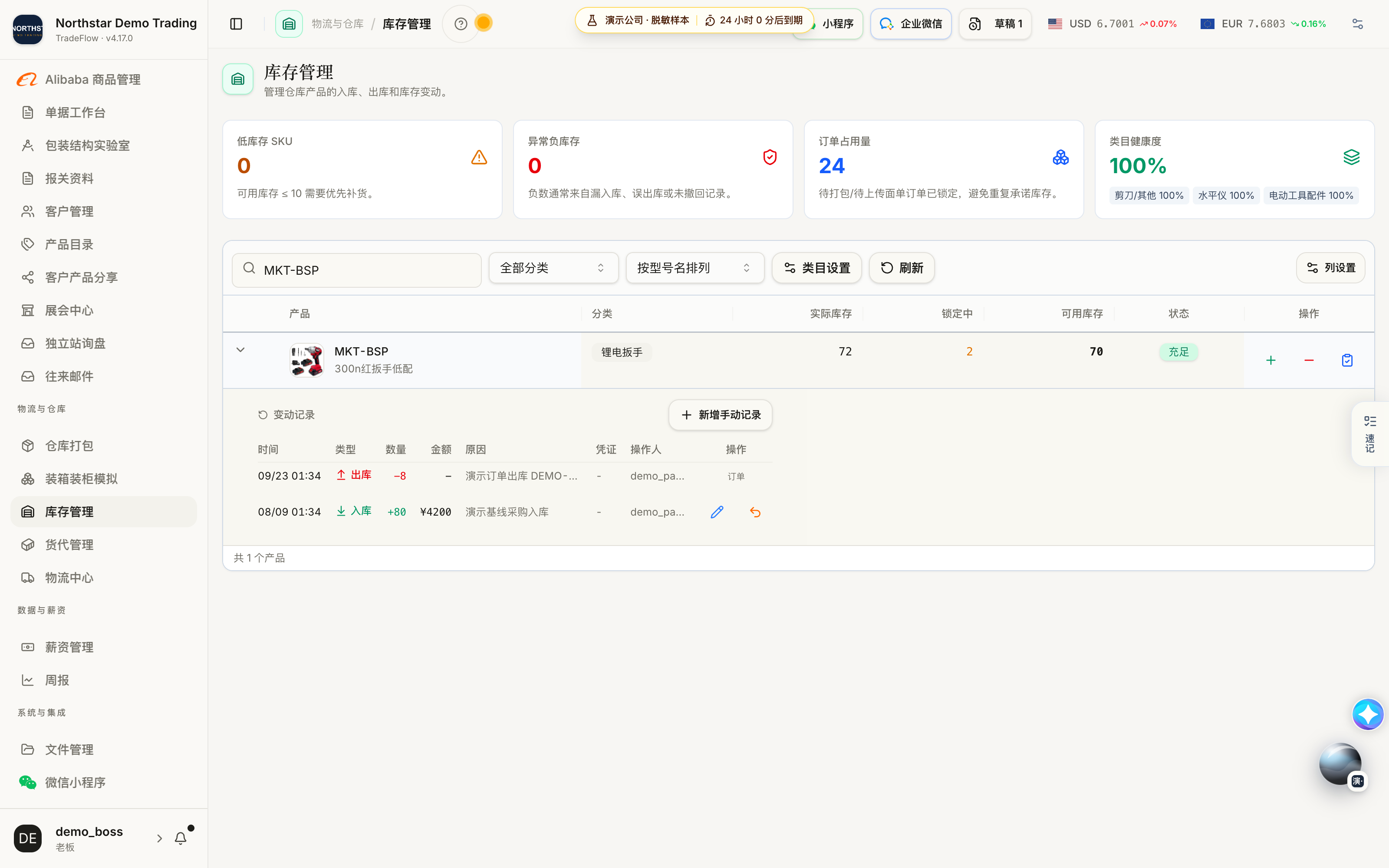
Task: Click the EUR 7.6803 exchange rate
Action: point(1263,23)
